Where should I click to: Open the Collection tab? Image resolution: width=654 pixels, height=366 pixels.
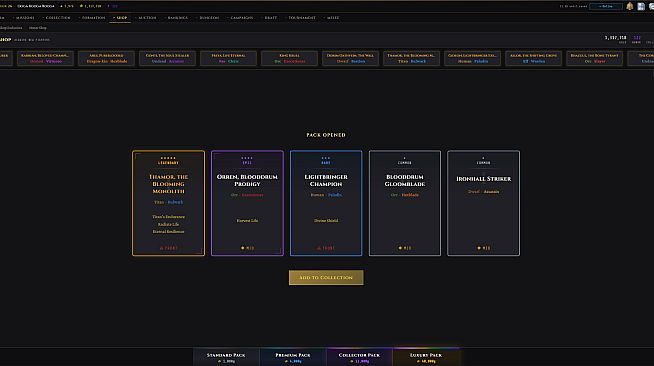pos(56,18)
